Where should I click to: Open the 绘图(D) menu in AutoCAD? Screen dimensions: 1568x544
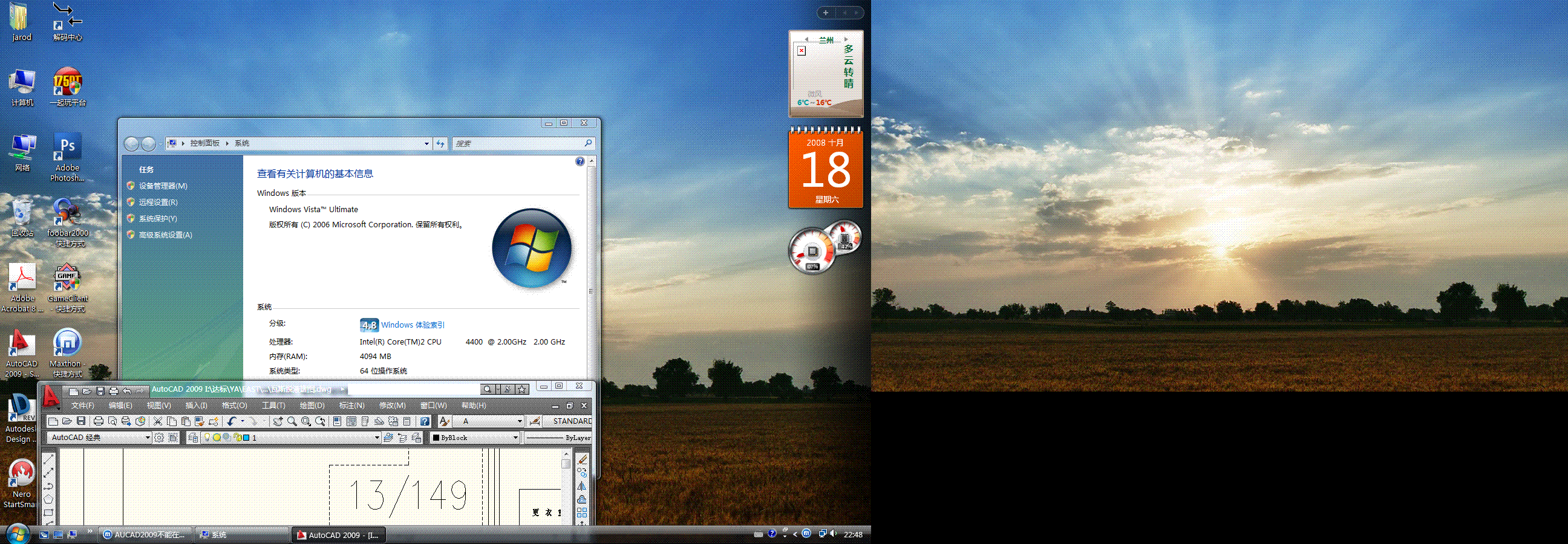(312, 405)
